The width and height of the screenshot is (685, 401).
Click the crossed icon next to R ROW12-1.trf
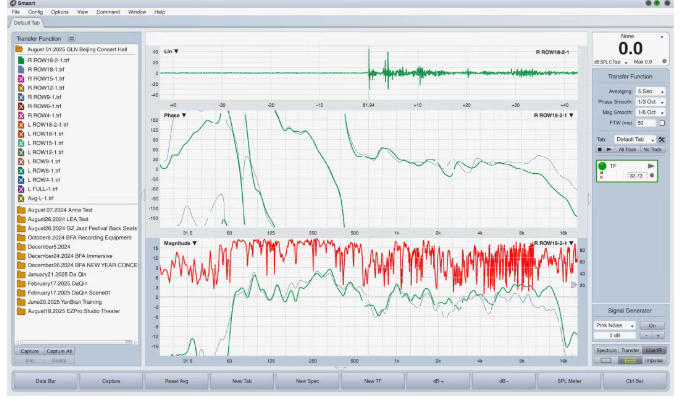19,87
